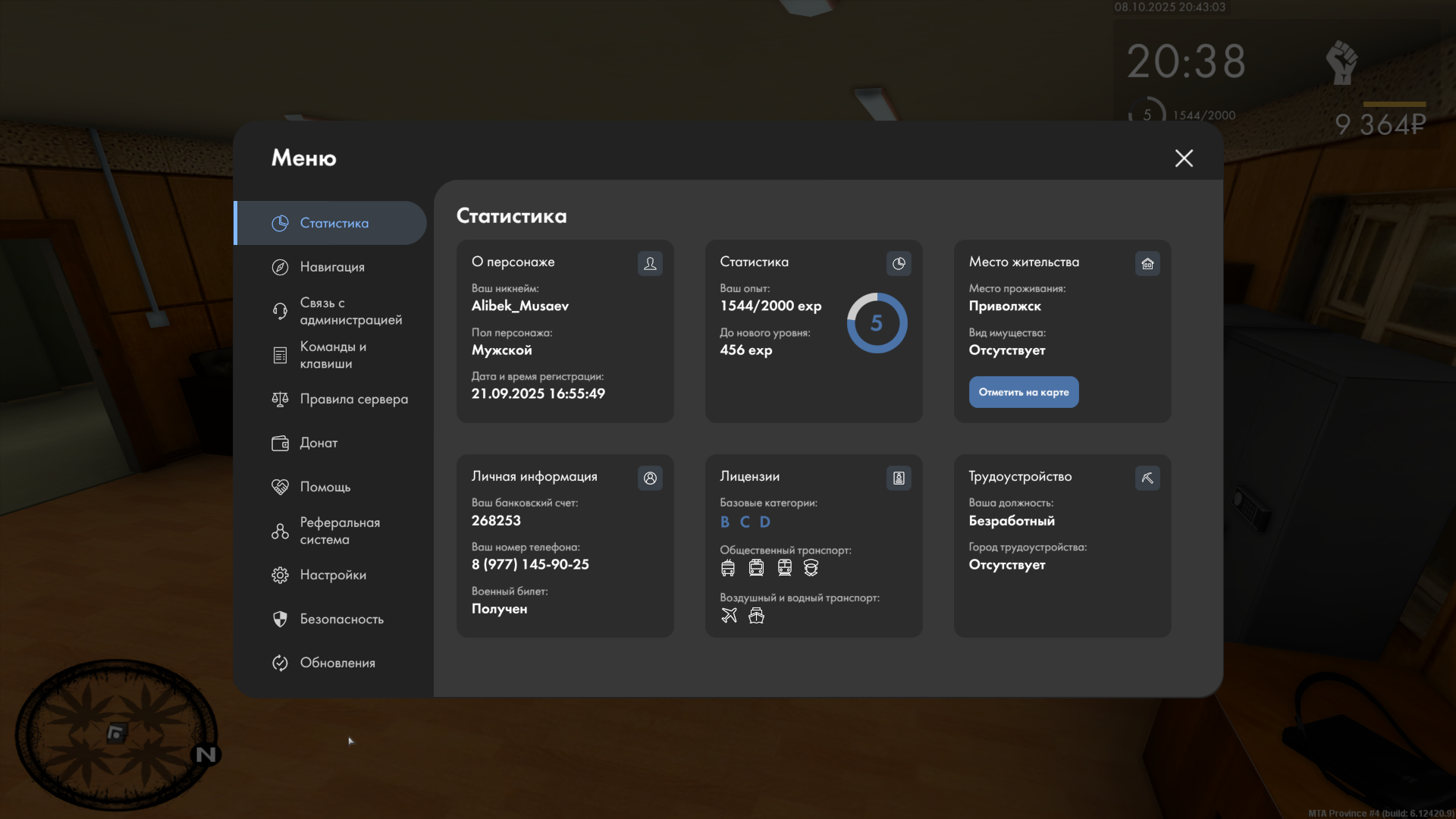This screenshot has width=1456, height=819.
Task: Open the Безопасность section
Action: tap(341, 619)
